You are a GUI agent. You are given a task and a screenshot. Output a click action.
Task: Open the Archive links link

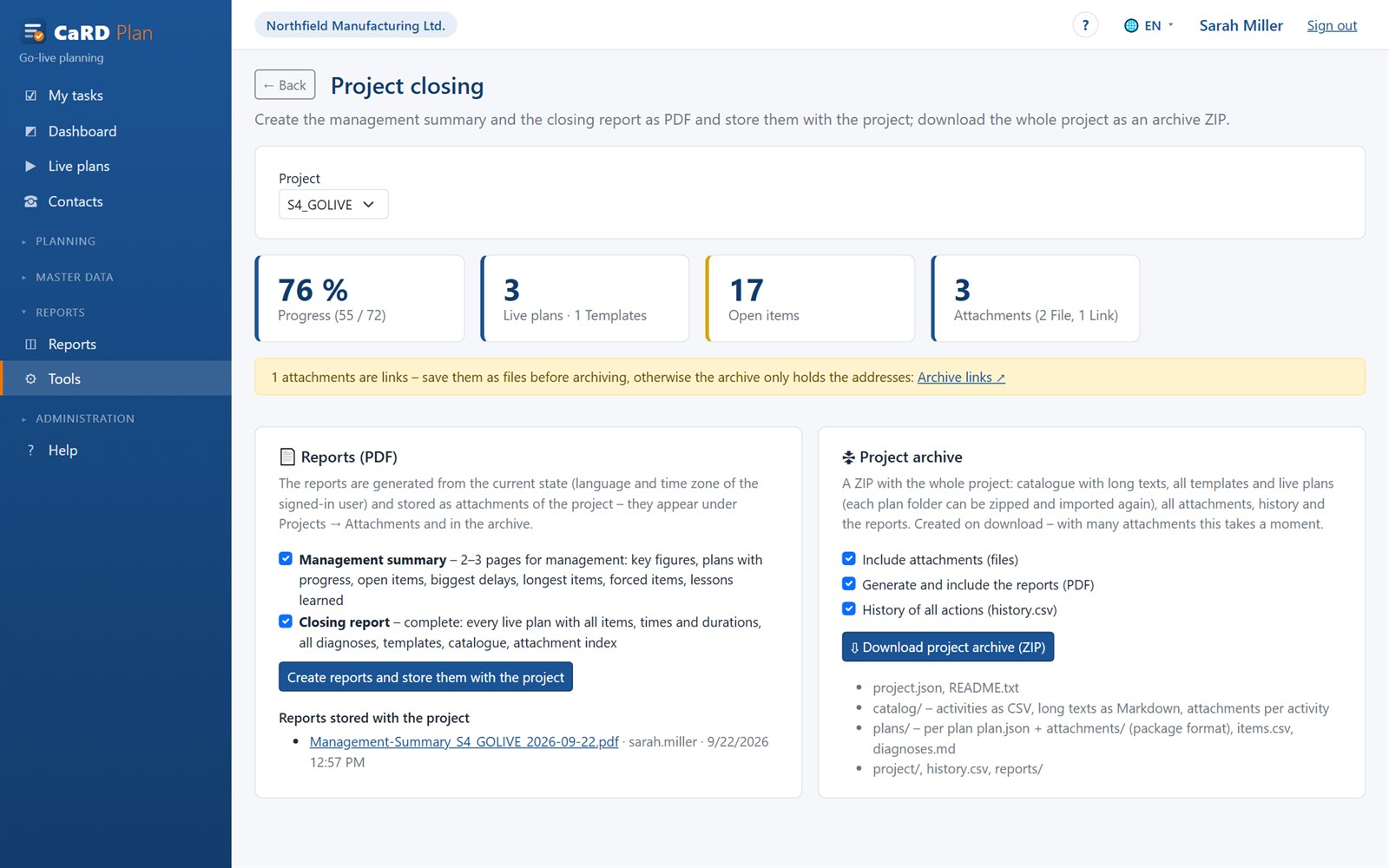tap(961, 378)
